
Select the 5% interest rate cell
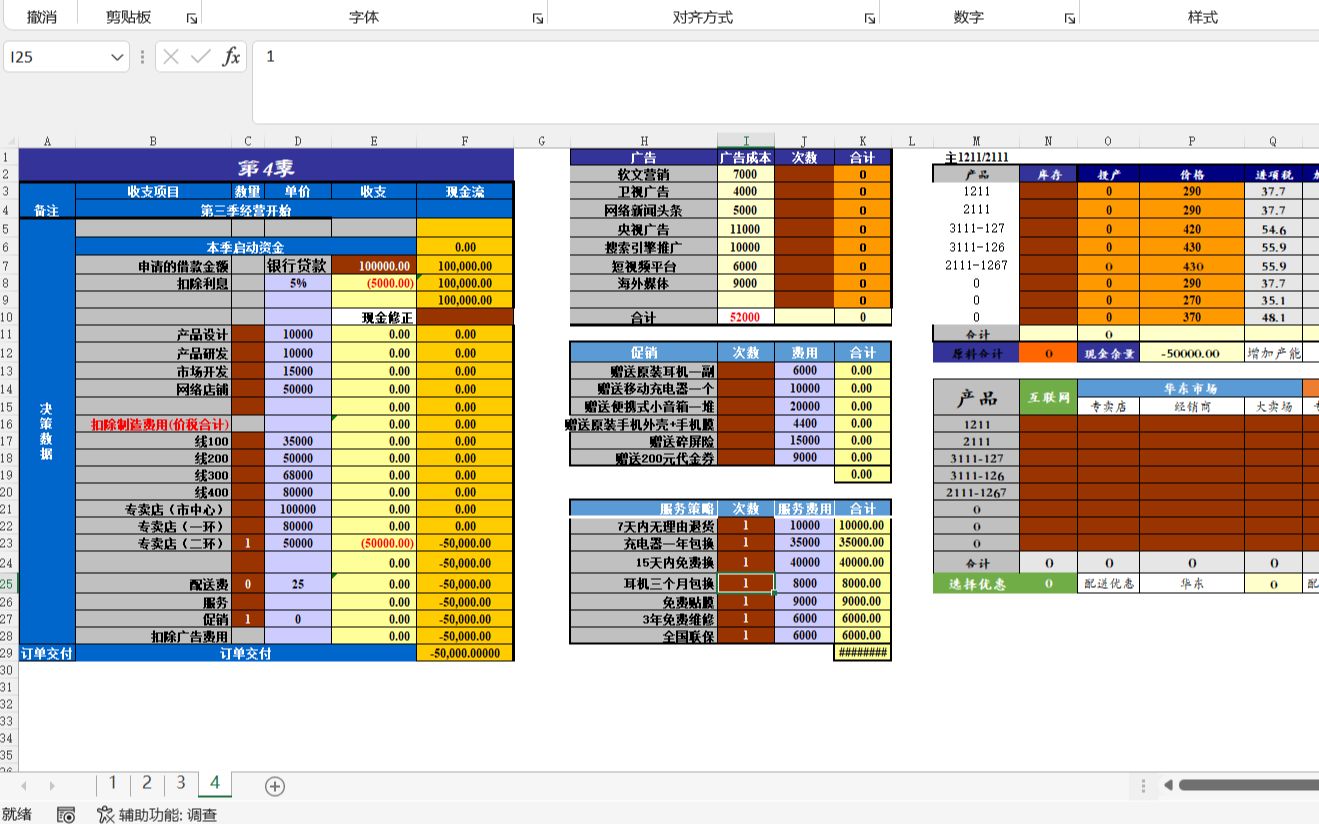click(x=298, y=283)
